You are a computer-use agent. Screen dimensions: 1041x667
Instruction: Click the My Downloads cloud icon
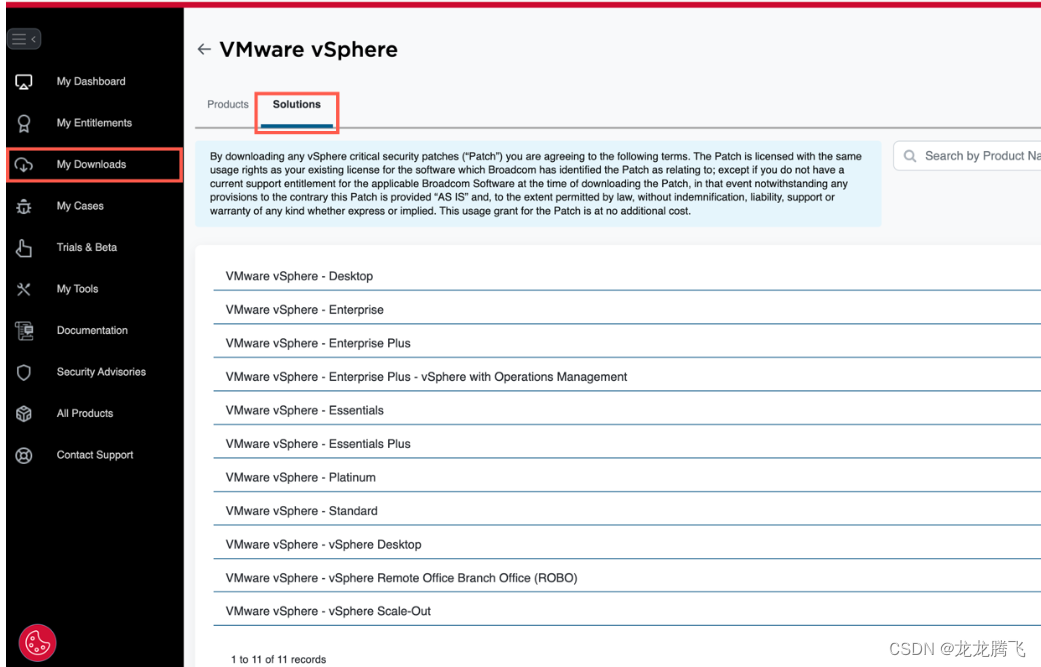pos(24,165)
